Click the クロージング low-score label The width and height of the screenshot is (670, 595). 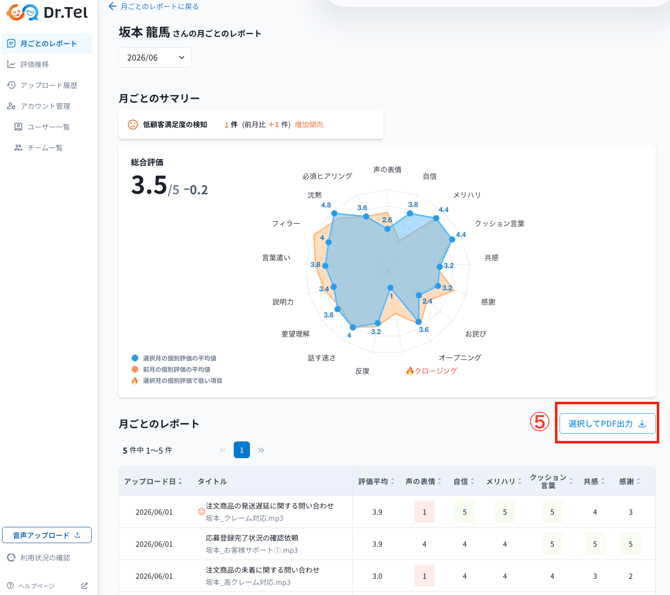click(x=431, y=371)
